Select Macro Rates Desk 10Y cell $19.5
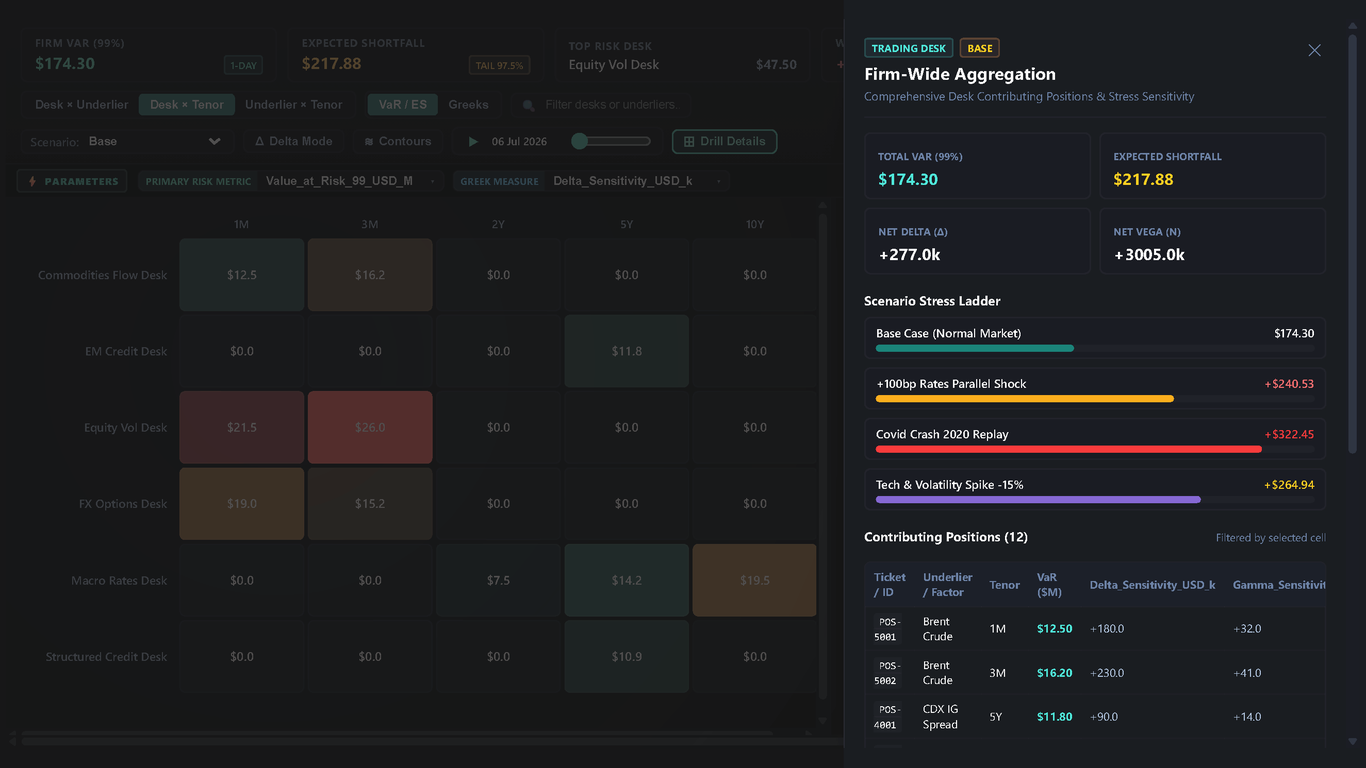Viewport: 1366px width, 768px height. [x=755, y=580]
